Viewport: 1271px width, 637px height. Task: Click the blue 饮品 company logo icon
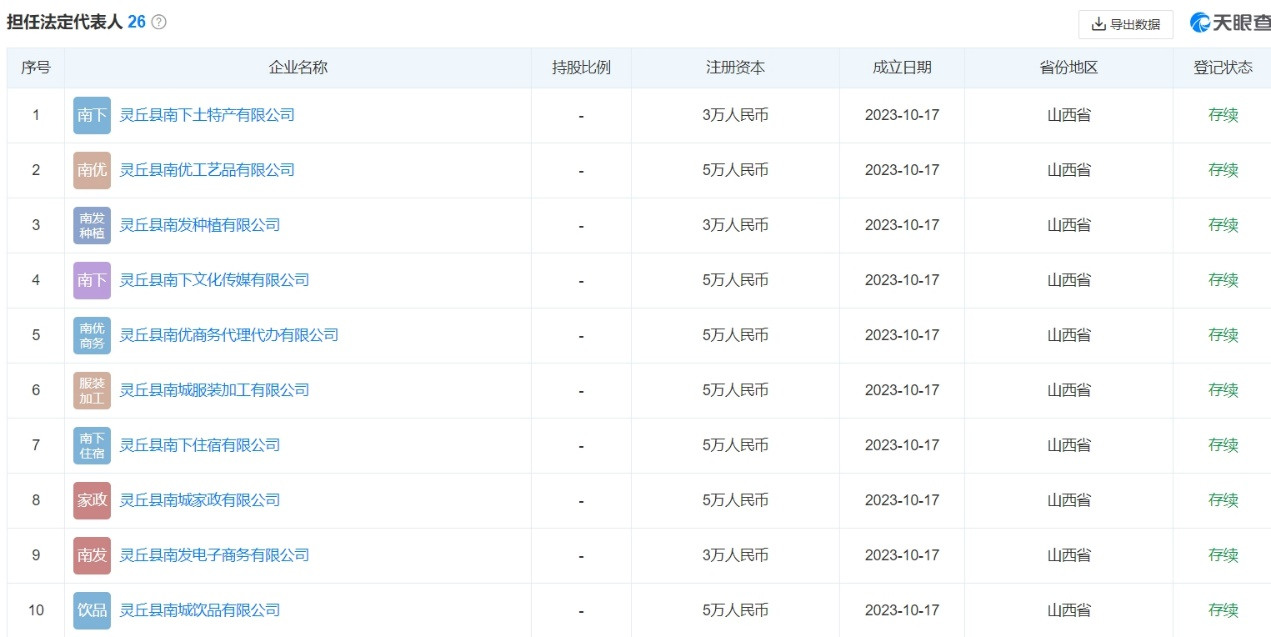point(92,610)
